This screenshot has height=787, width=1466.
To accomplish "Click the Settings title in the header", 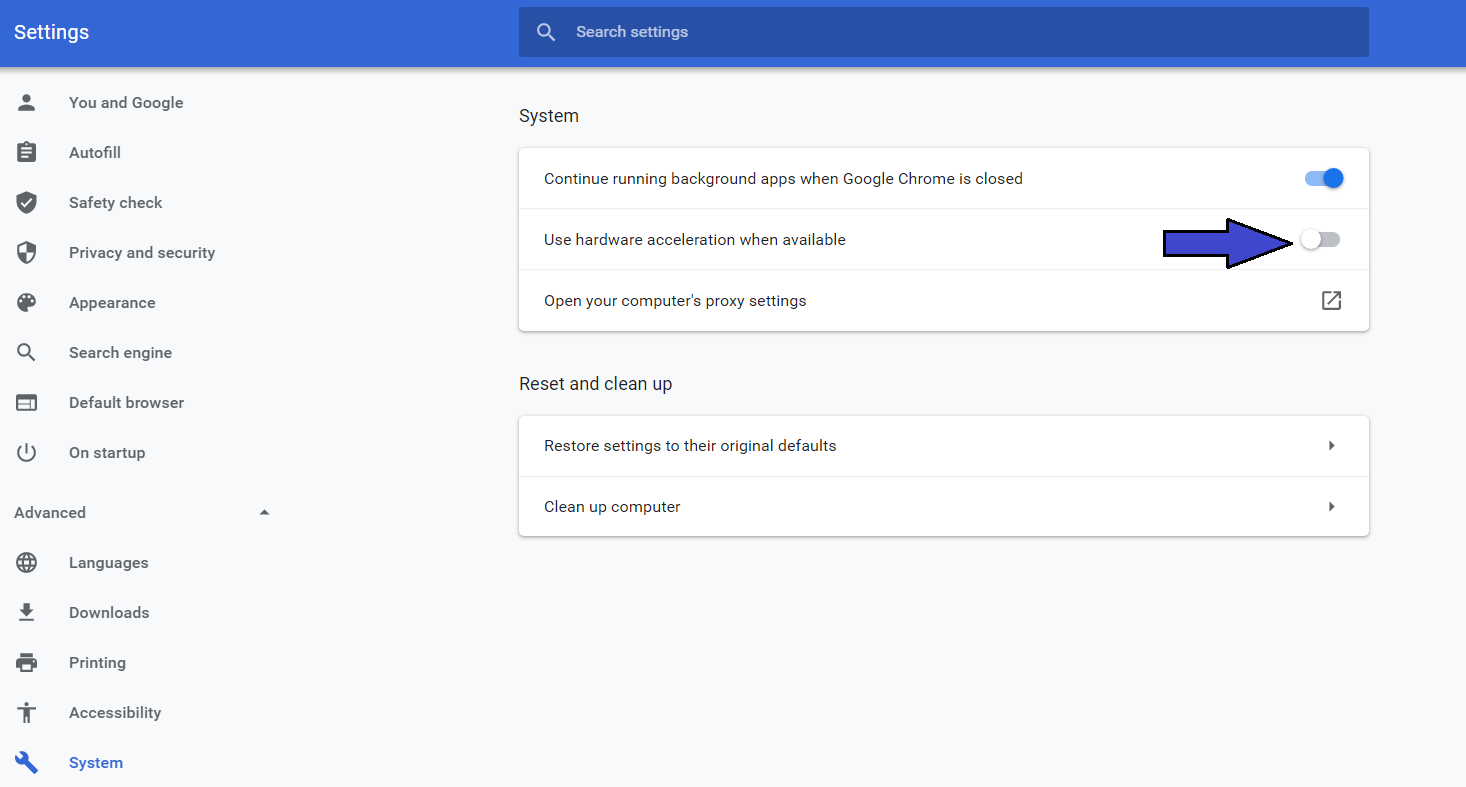I will click(x=52, y=32).
